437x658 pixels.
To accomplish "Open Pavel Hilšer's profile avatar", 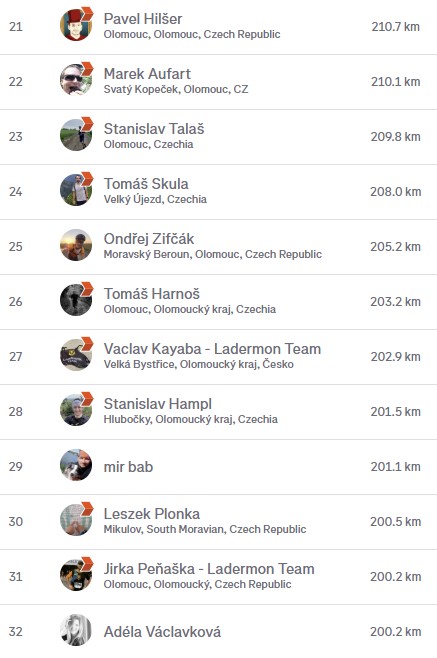I will tap(76, 26).
